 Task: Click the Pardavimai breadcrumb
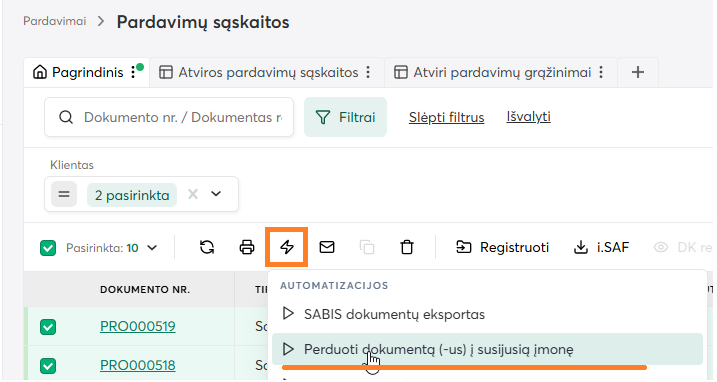(55, 21)
